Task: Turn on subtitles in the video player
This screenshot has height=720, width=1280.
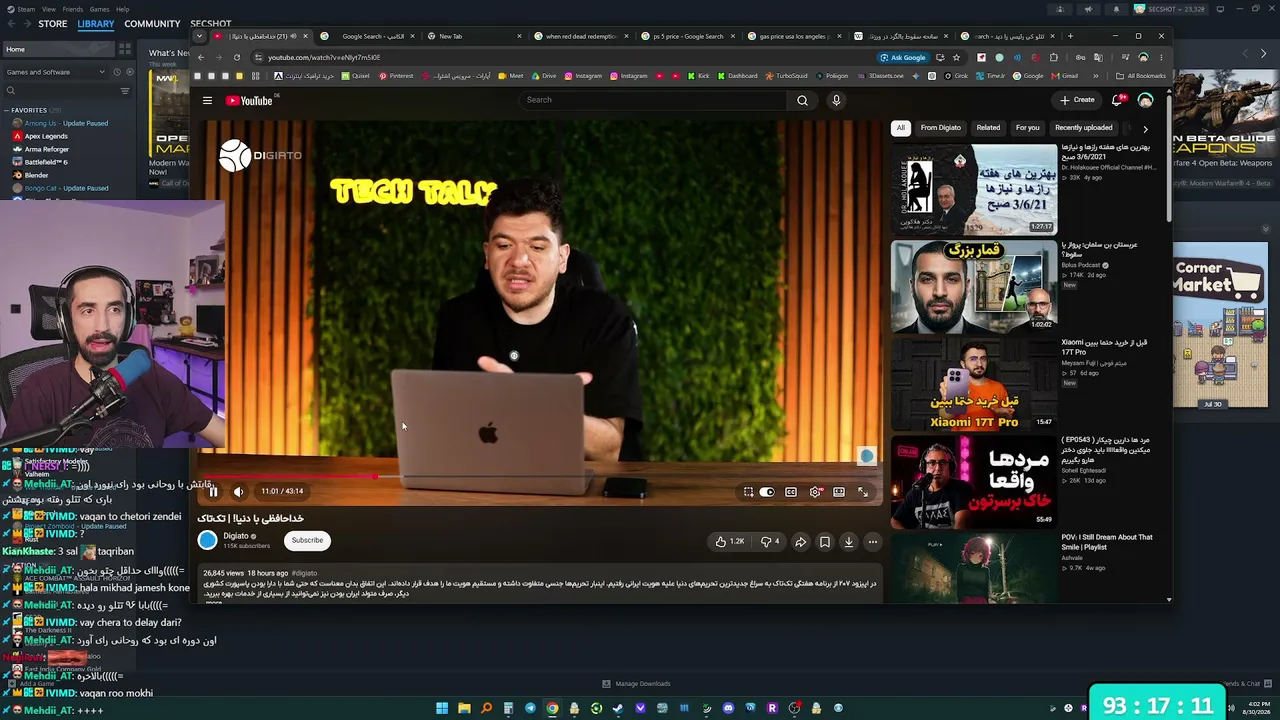Action: (791, 492)
